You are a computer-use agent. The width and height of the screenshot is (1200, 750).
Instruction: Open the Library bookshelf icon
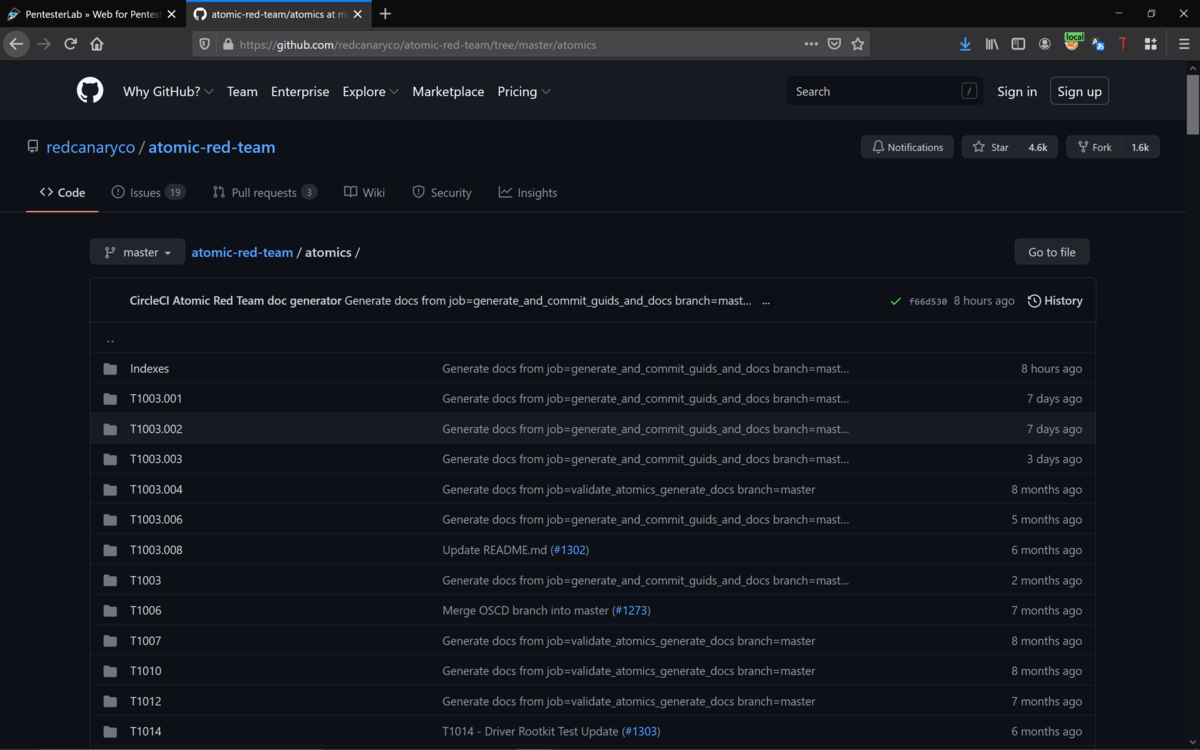(x=992, y=44)
